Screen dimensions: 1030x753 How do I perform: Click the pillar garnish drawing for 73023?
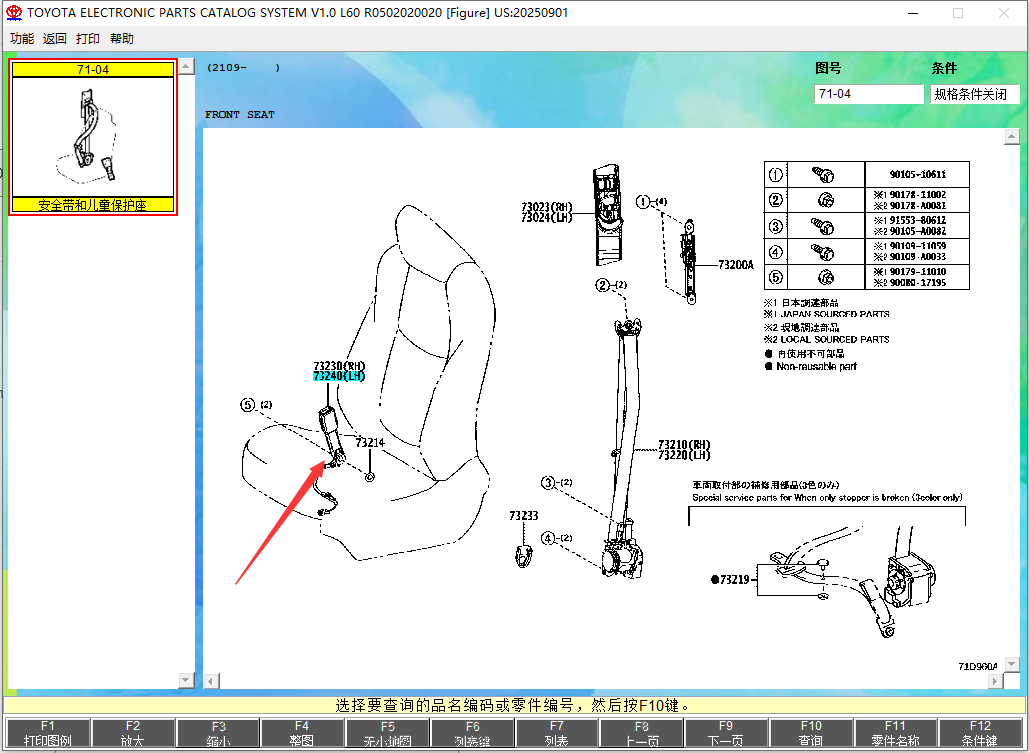608,216
